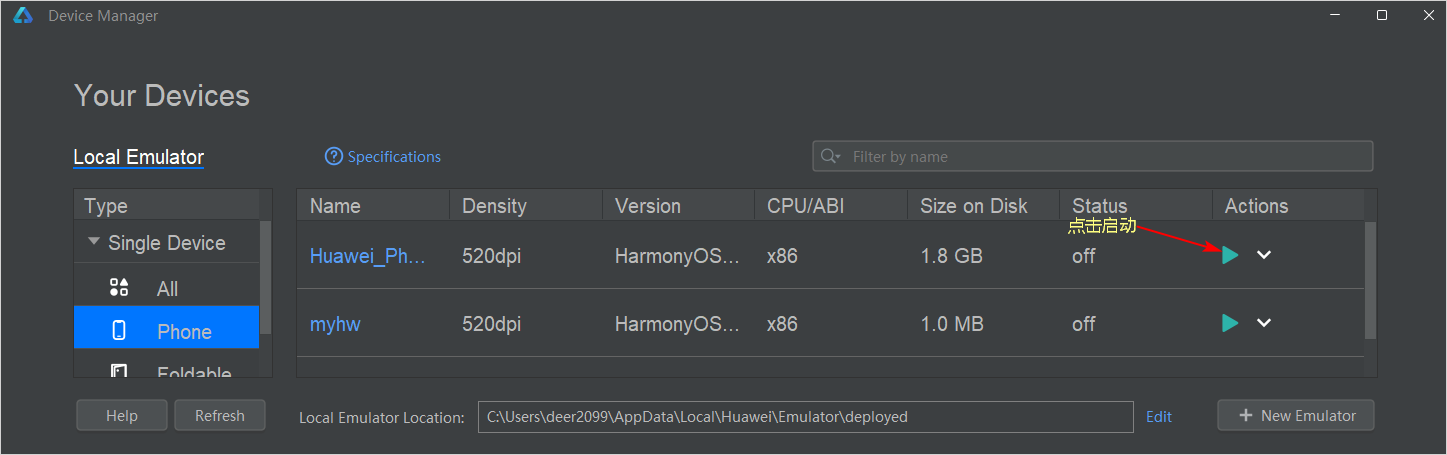The width and height of the screenshot is (1447, 455).
Task: Sort by the CPU/ABI column header
Action: pyautogui.click(x=831, y=206)
